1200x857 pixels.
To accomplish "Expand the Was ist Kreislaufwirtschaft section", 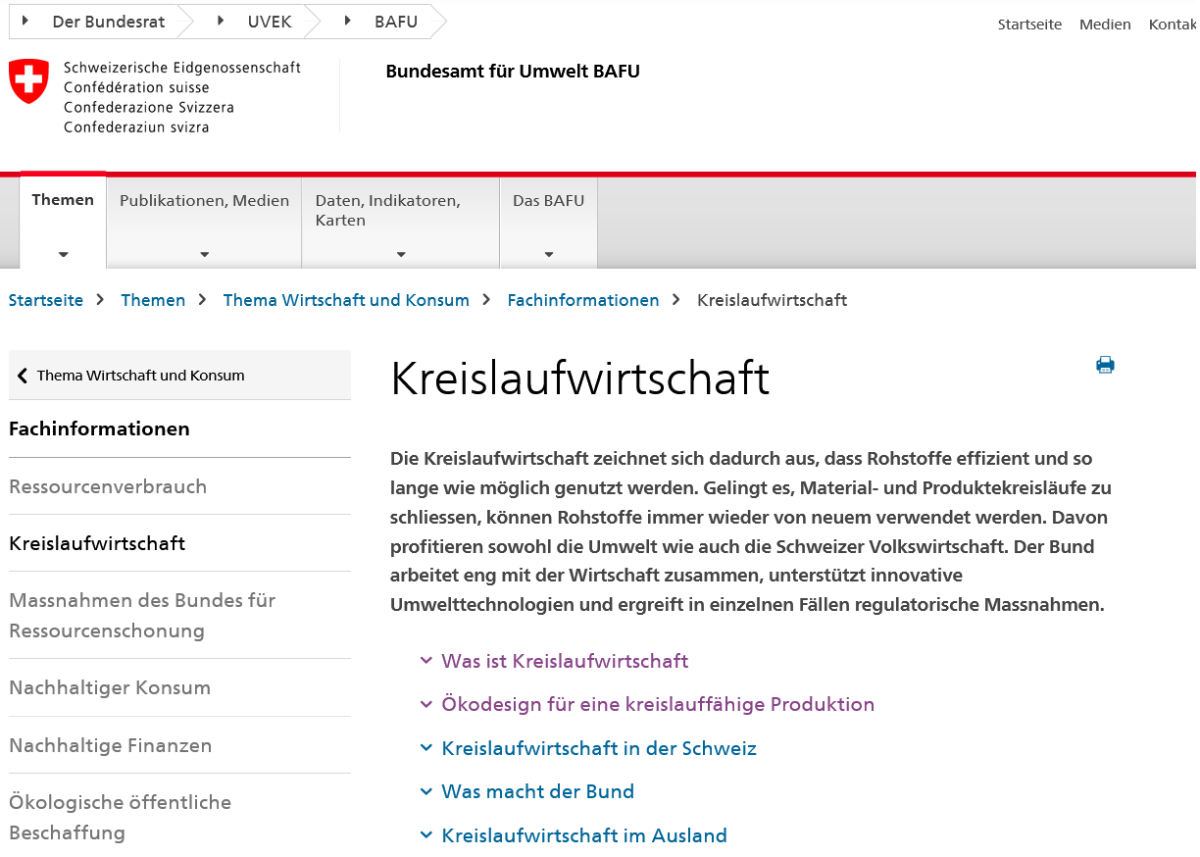I will 564,661.
